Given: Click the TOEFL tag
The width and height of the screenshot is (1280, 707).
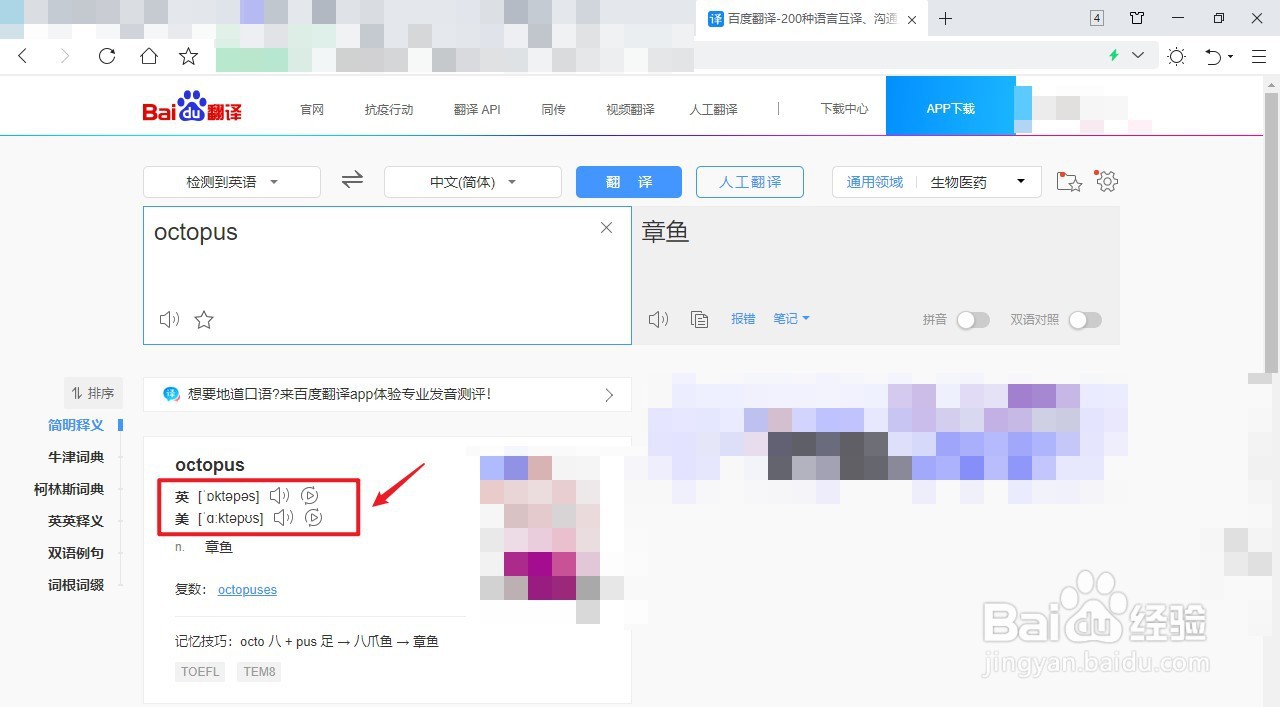Looking at the screenshot, I should point(200,672).
